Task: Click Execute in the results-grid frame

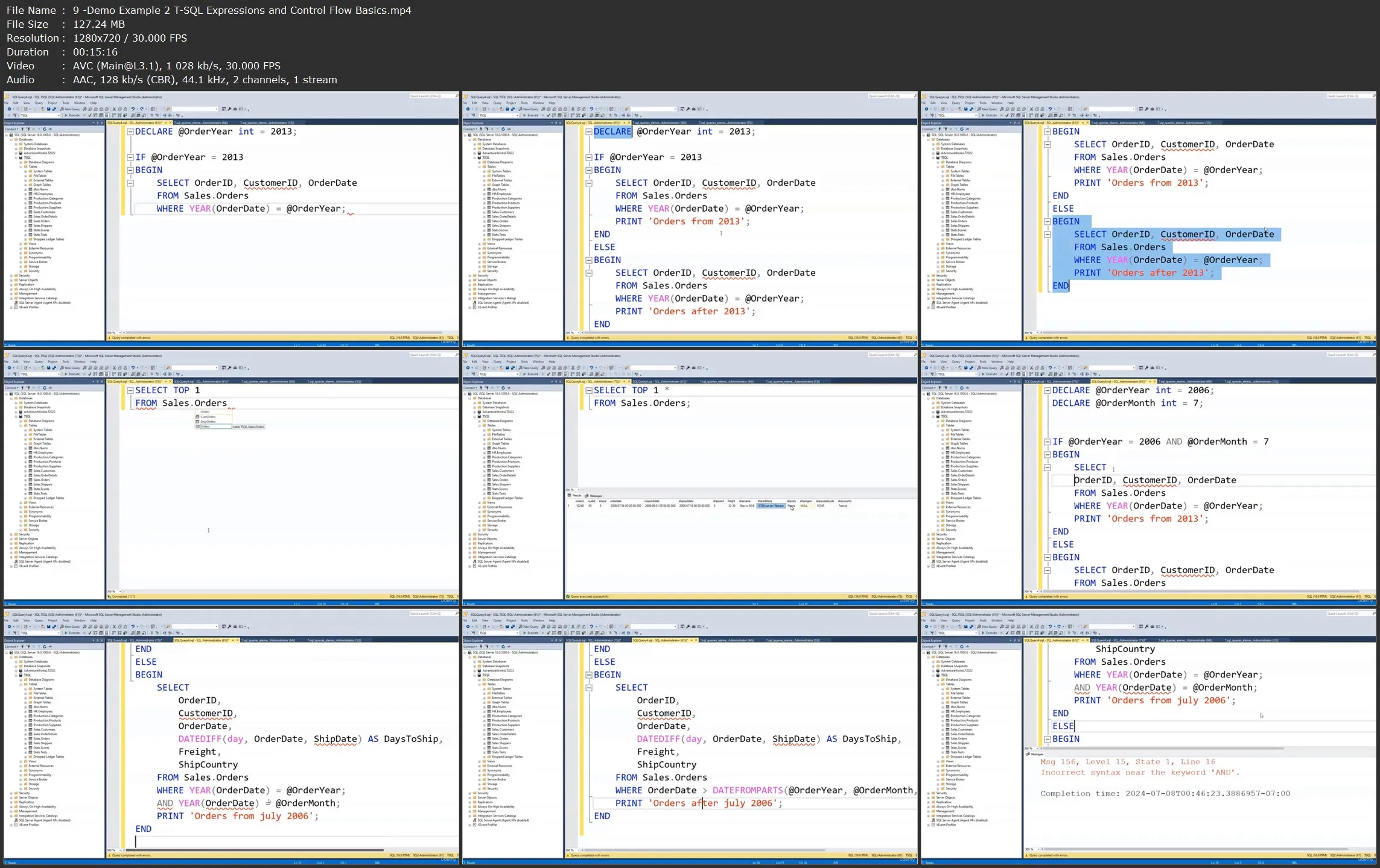Action: coord(531,374)
